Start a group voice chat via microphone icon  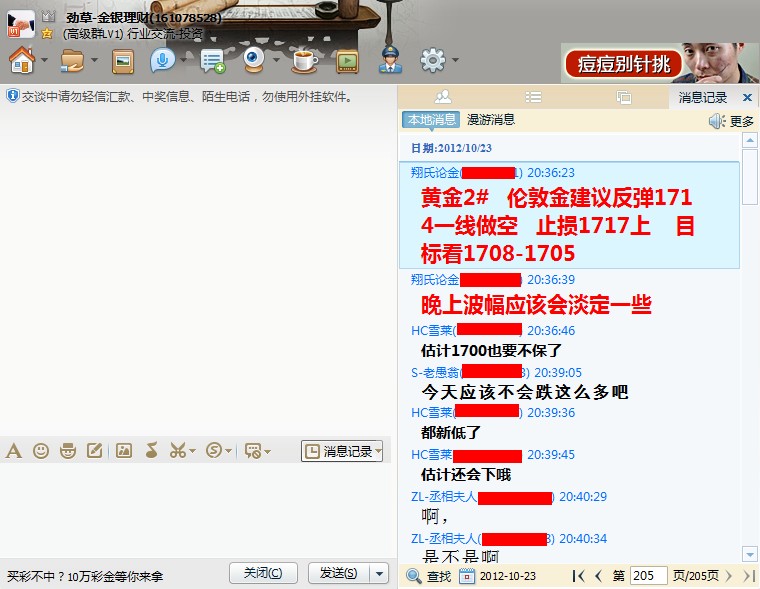[x=160, y=61]
